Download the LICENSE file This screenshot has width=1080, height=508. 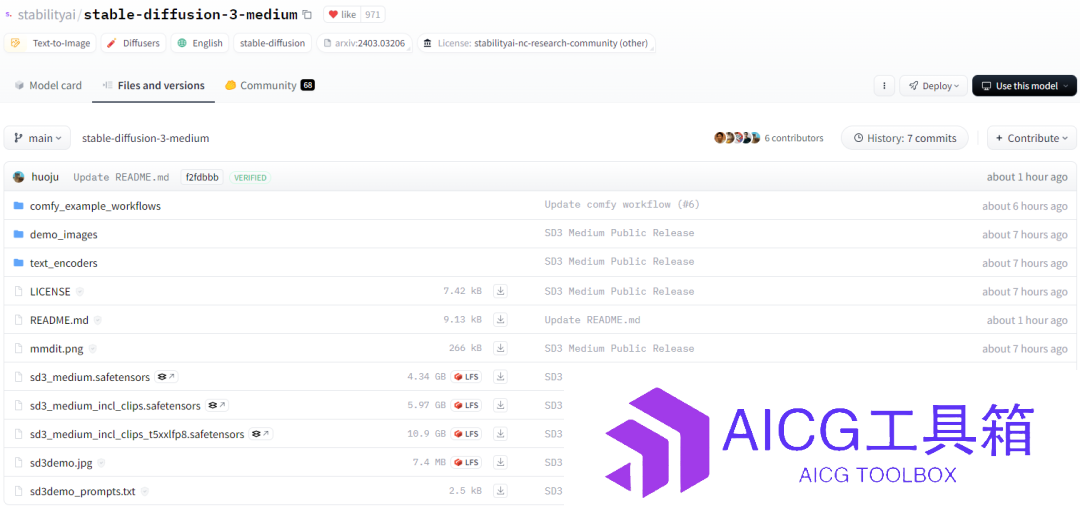(501, 291)
